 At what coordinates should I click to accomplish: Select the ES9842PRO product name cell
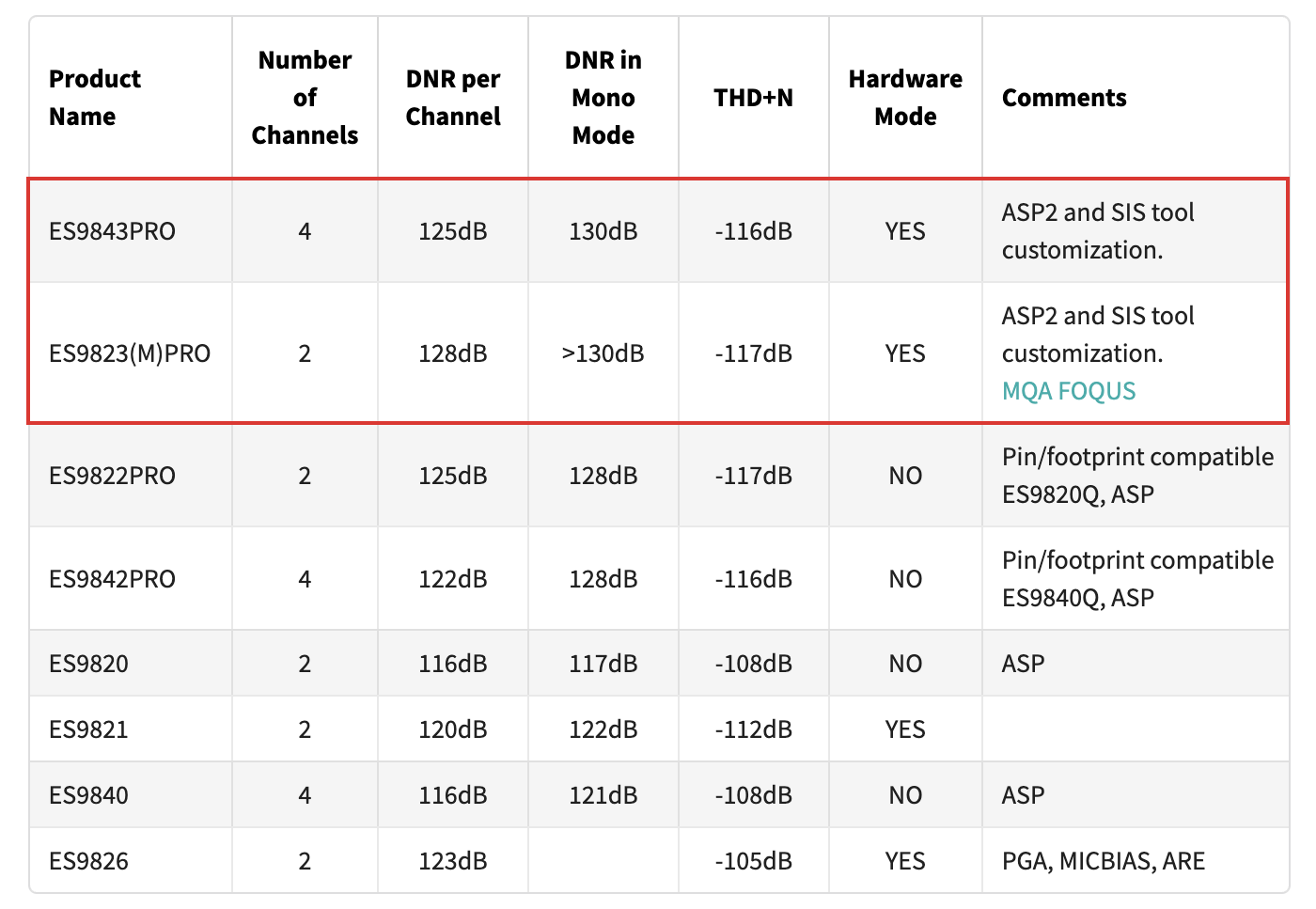(112, 579)
